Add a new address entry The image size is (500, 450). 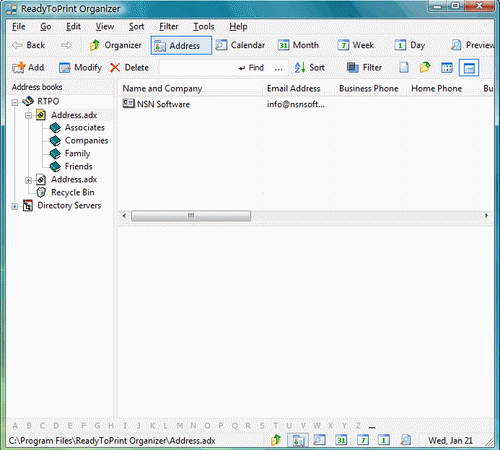[x=28, y=68]
